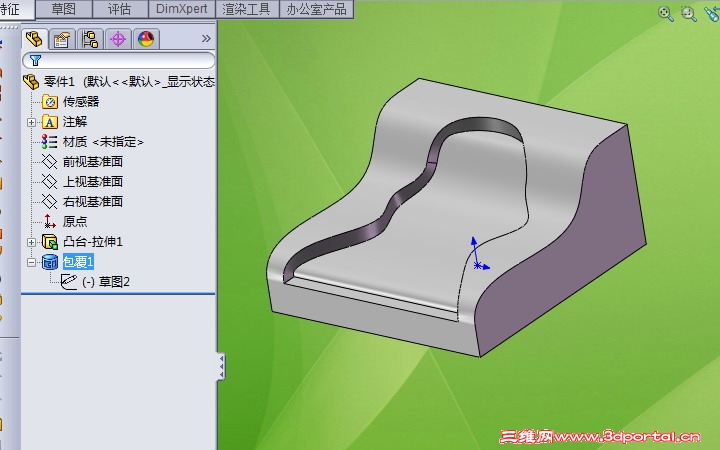Open the PropertyManager tab
The width and height of the screenshot is (720, 450).
62,39
